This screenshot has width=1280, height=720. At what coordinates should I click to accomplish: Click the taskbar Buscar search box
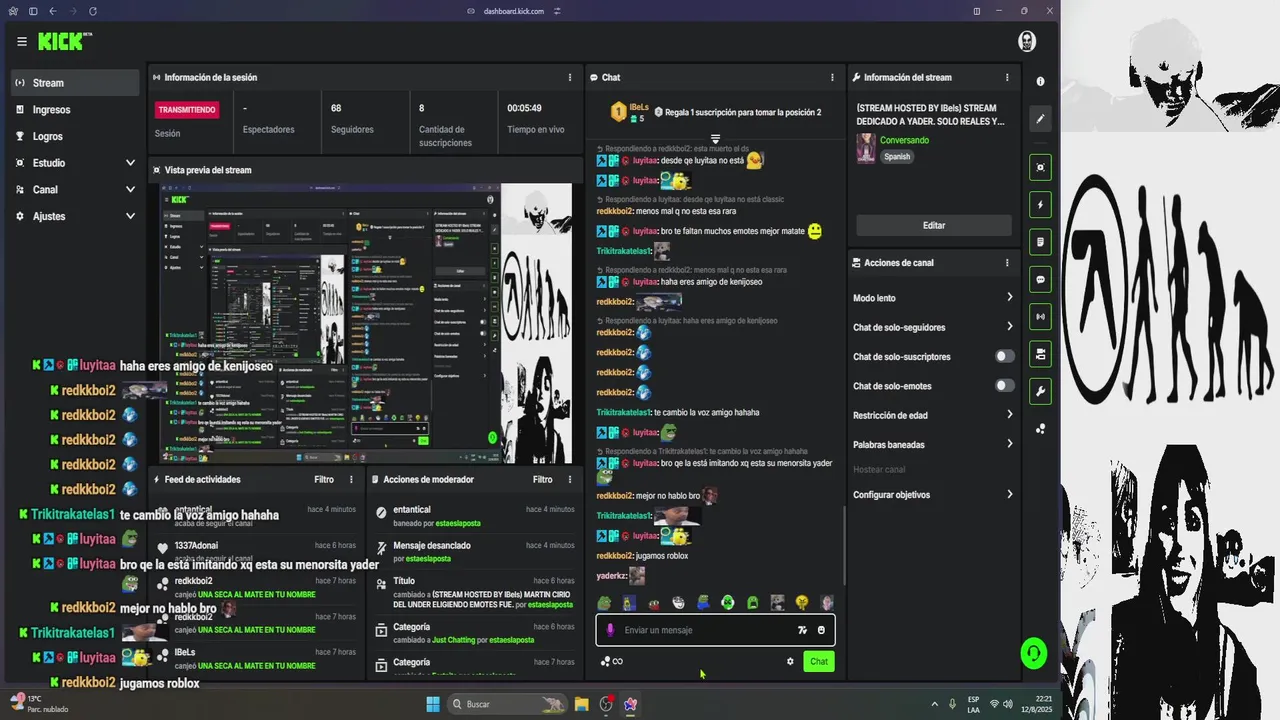click(508, 704)
